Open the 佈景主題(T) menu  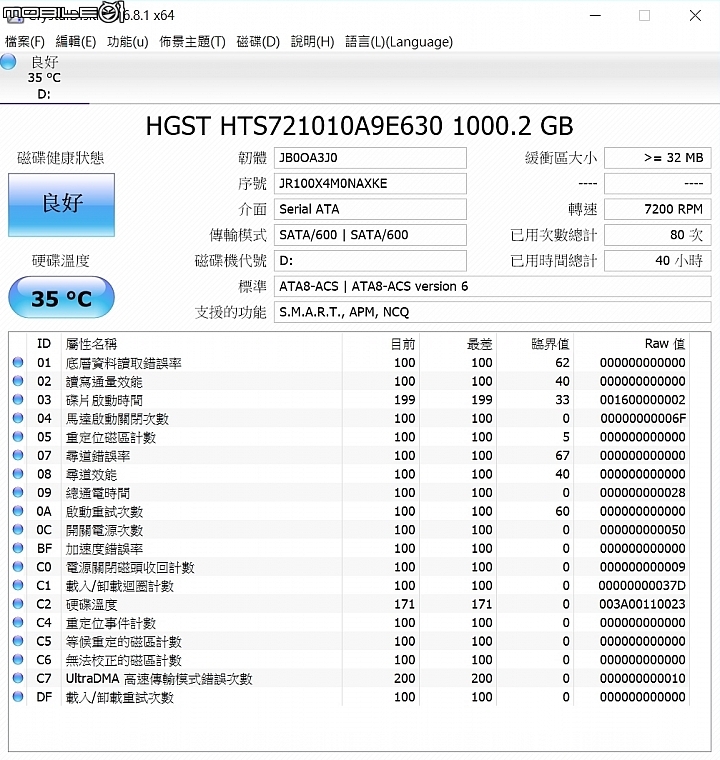192,42
